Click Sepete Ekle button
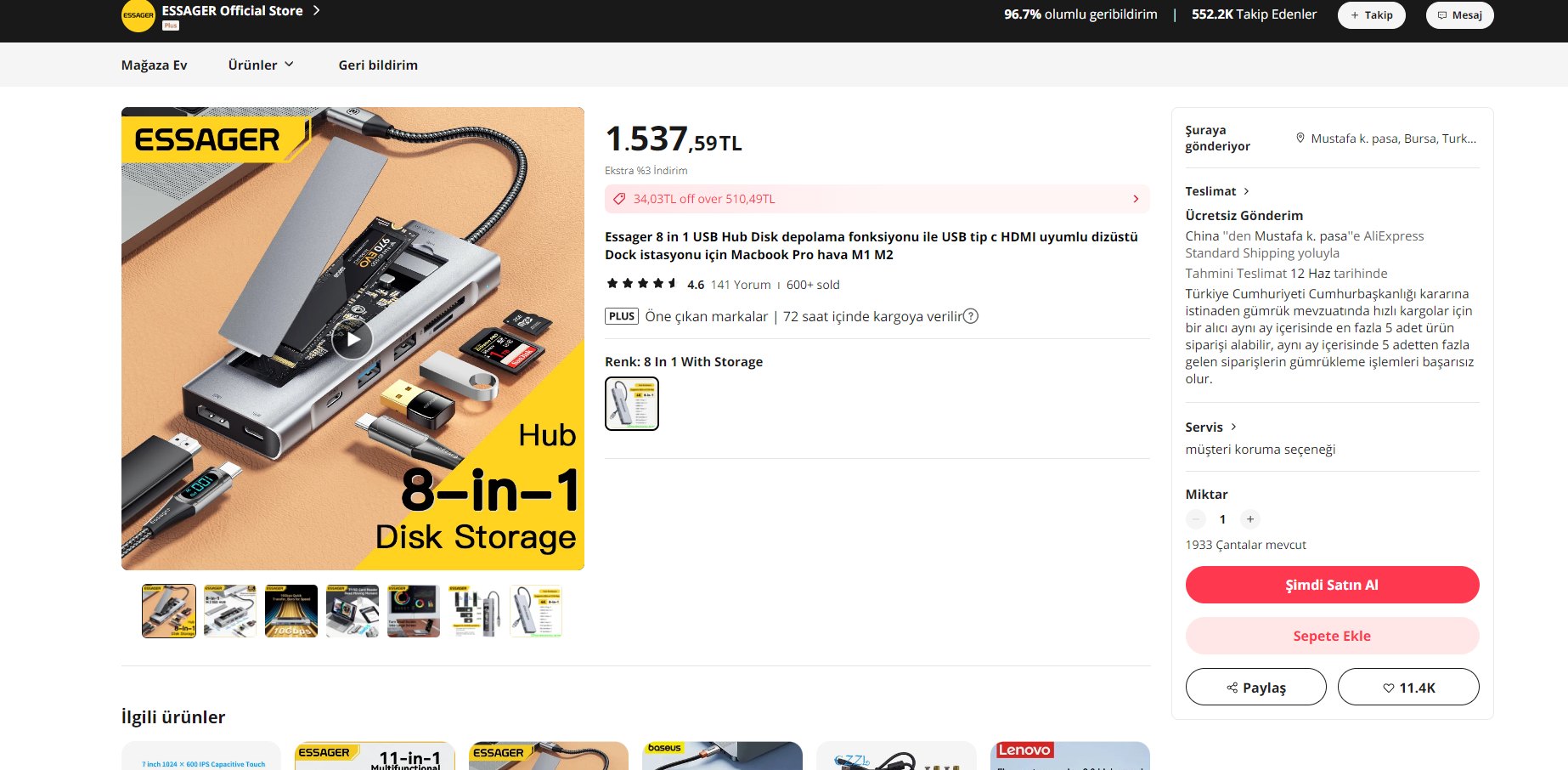Image resolution: width=1568 pixels, height=770 pixels. click(x=1332, y=636)
